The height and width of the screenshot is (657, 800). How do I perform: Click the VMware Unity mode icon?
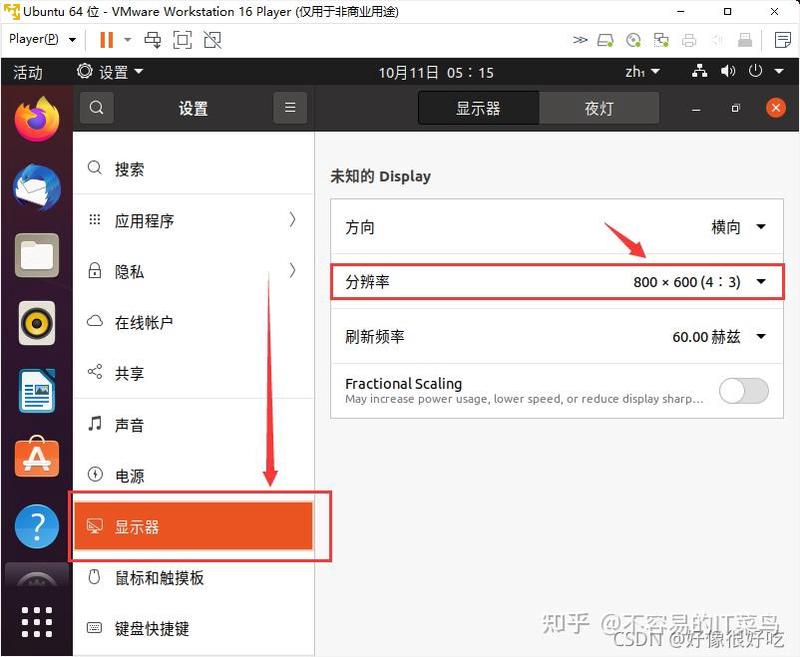pos(212,40)
